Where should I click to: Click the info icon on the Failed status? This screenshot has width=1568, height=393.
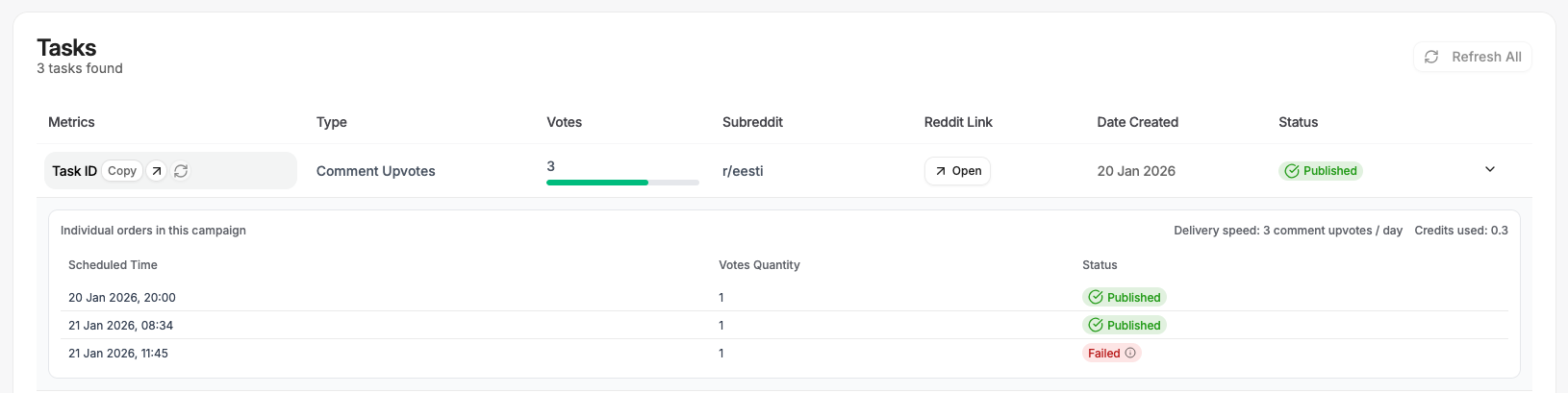tap(1130, 353)
